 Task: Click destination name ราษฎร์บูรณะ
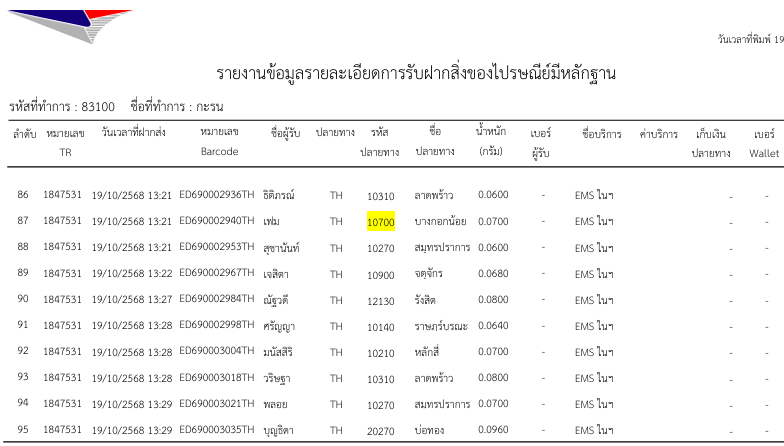441,326
